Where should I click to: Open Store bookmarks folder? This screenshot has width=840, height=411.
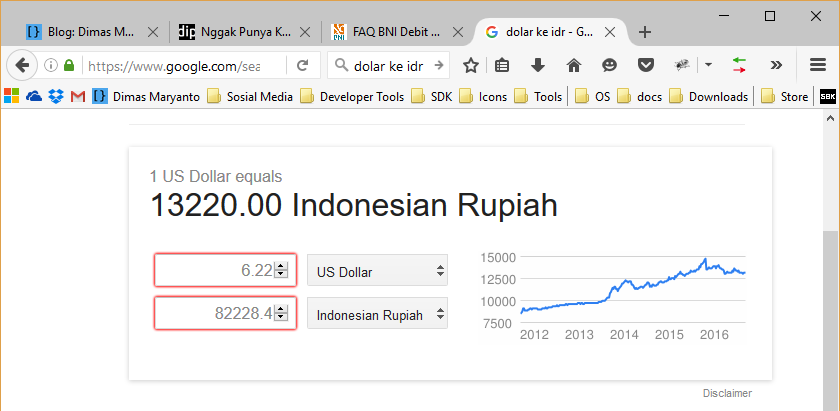coord(785,96)
